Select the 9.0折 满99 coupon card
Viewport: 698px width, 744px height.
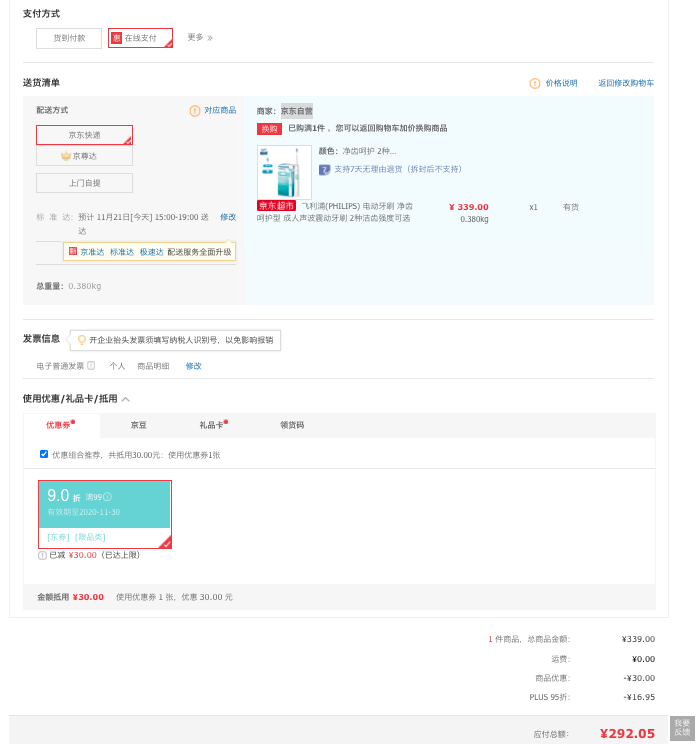(x=105, y=514)
